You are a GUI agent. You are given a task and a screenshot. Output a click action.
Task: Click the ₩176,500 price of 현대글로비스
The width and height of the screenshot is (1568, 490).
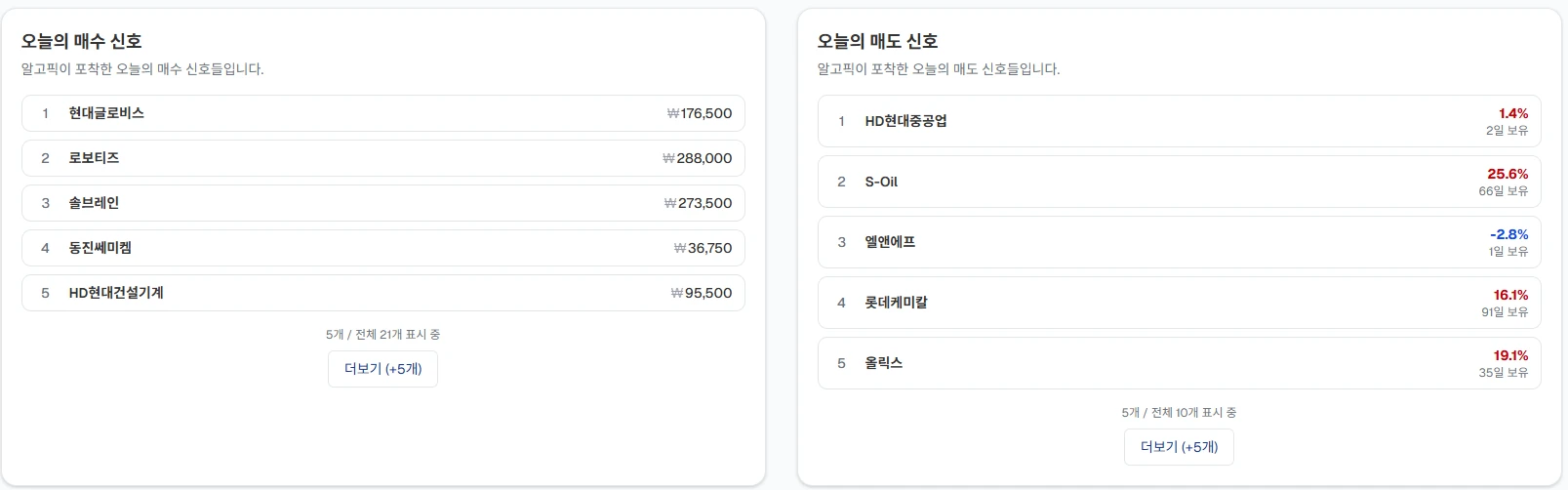coord(699,113)
